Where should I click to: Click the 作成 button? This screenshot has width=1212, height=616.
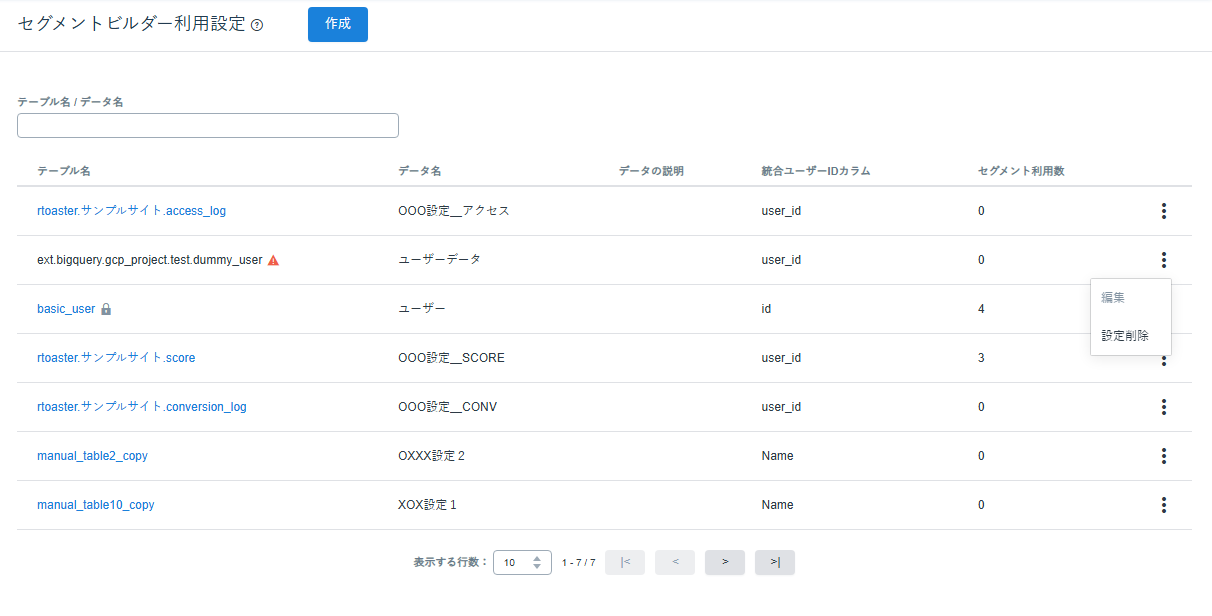(338, 24)
